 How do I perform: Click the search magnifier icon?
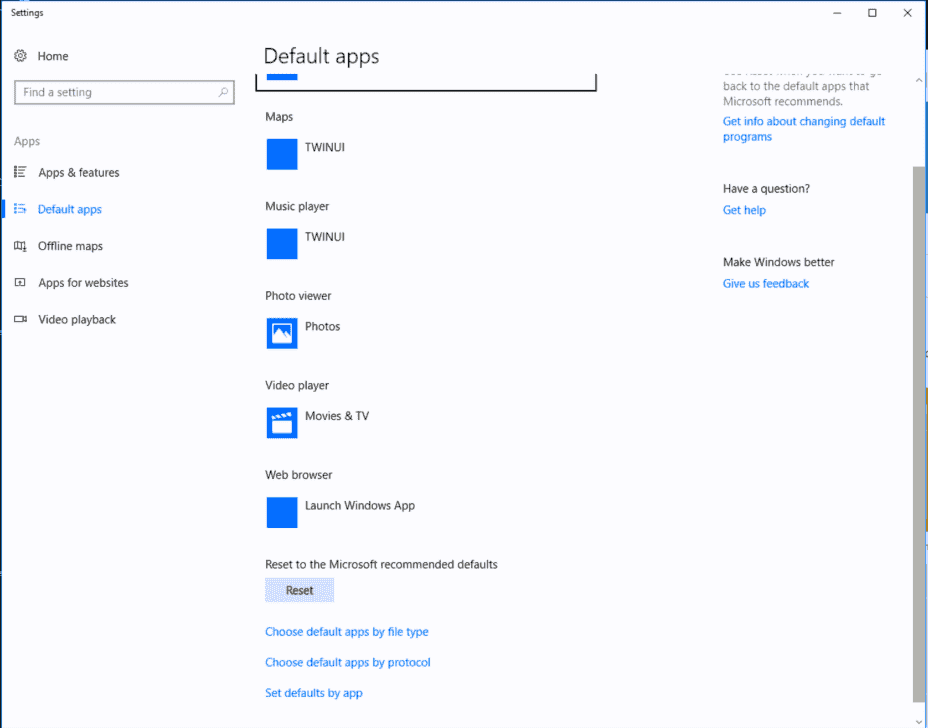coord(223,92)
